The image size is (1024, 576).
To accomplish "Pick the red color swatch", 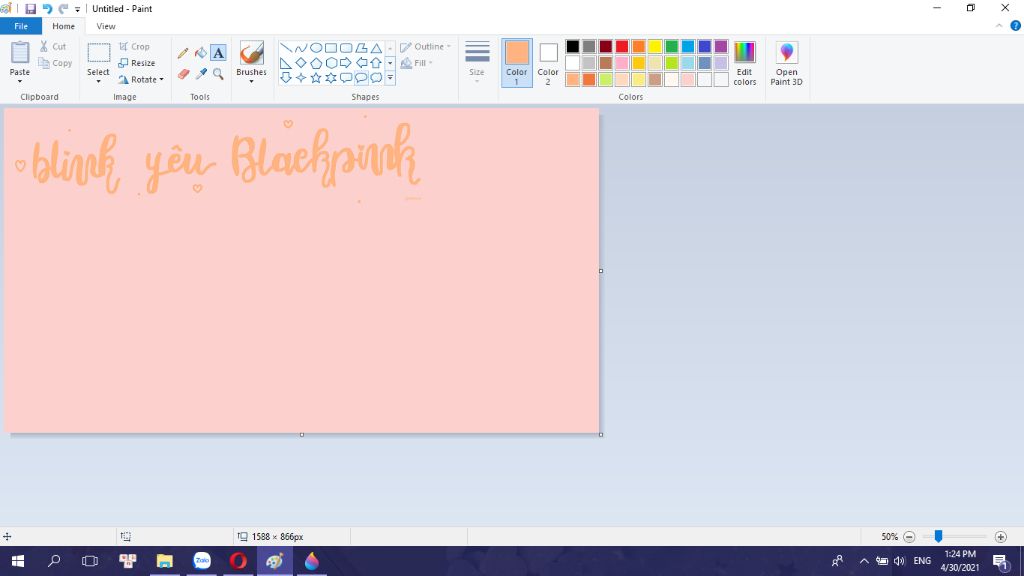I will (x=622, y=46).
